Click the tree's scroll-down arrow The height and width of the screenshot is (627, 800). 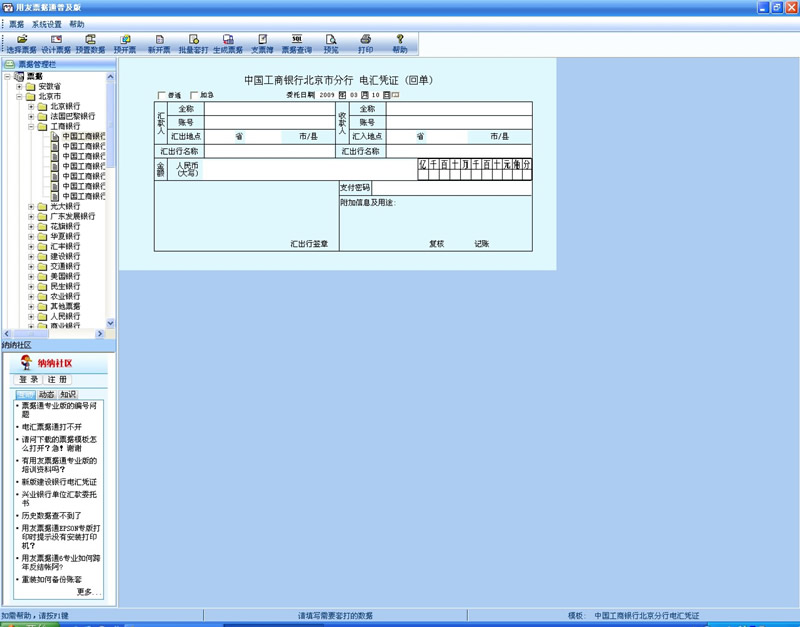(x=110, y=323)
